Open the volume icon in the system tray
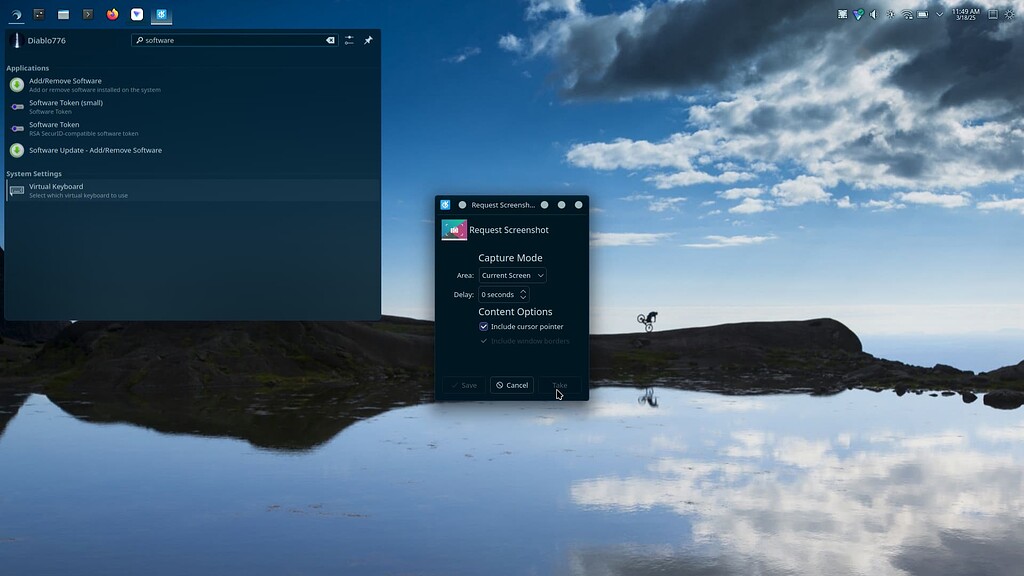The width and height of the screenshot is (1024, 576). coord(873,14)
